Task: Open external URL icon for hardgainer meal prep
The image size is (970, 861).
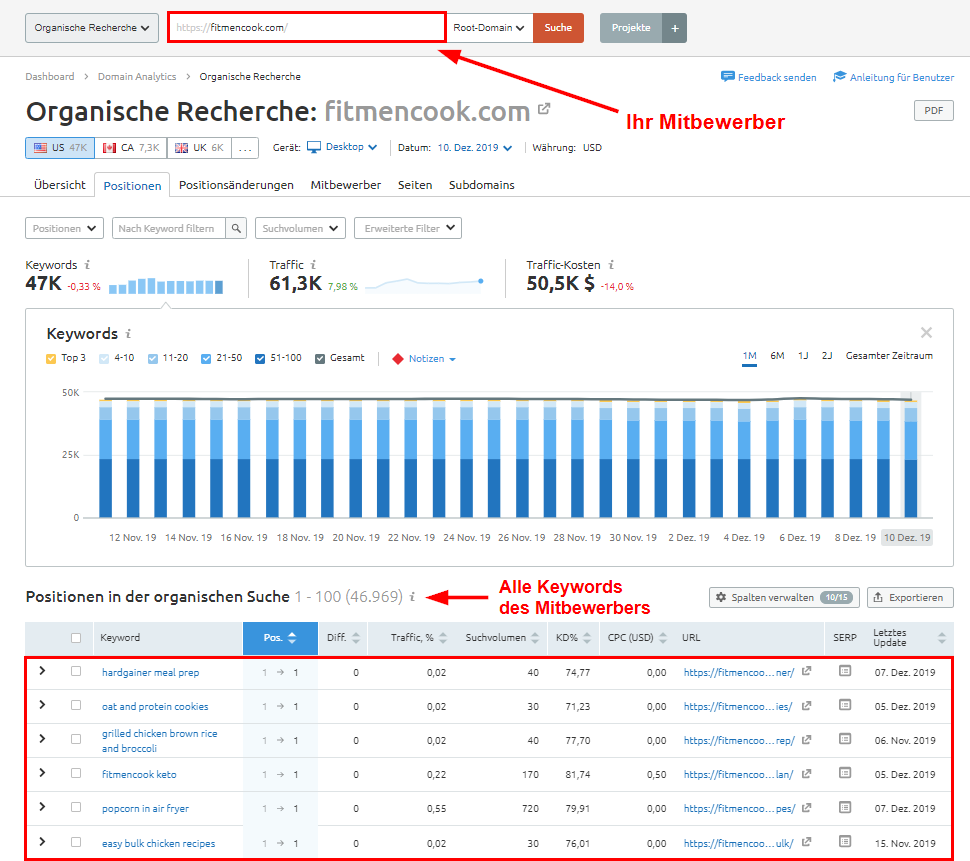Action: click(x=806, y=671)
